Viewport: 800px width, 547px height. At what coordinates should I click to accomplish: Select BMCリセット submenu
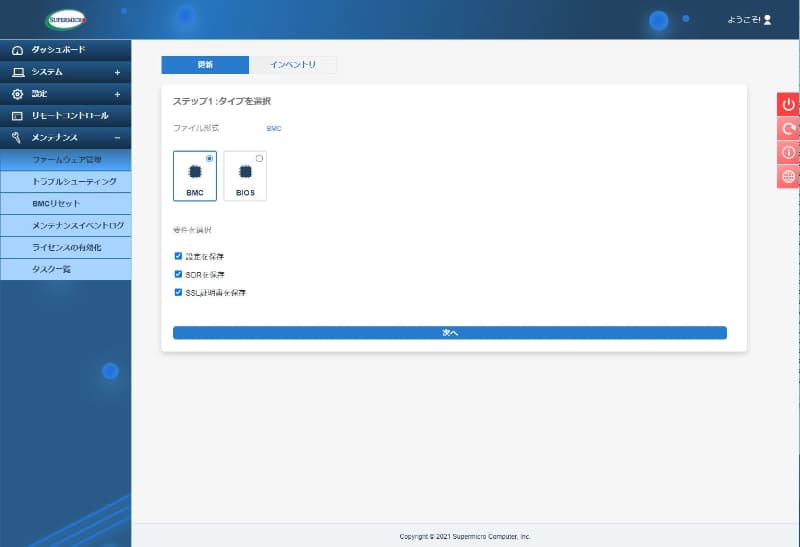(65, 204)
